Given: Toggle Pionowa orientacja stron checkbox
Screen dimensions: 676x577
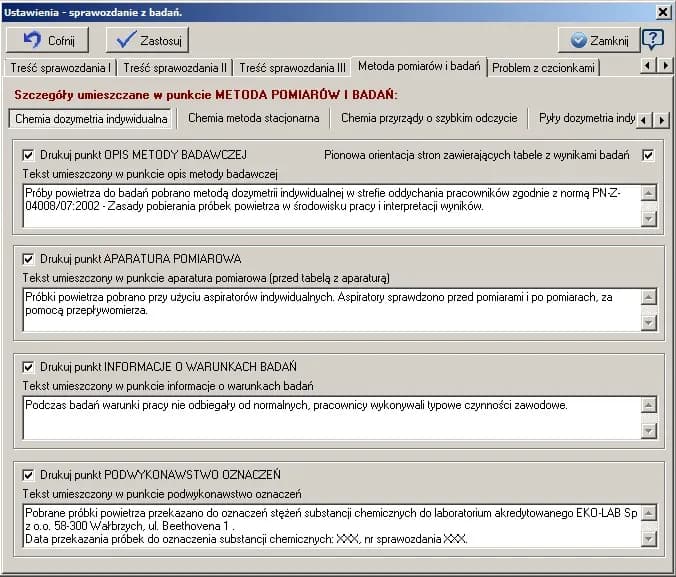Looking at the screenshot, I should point(648,156).
